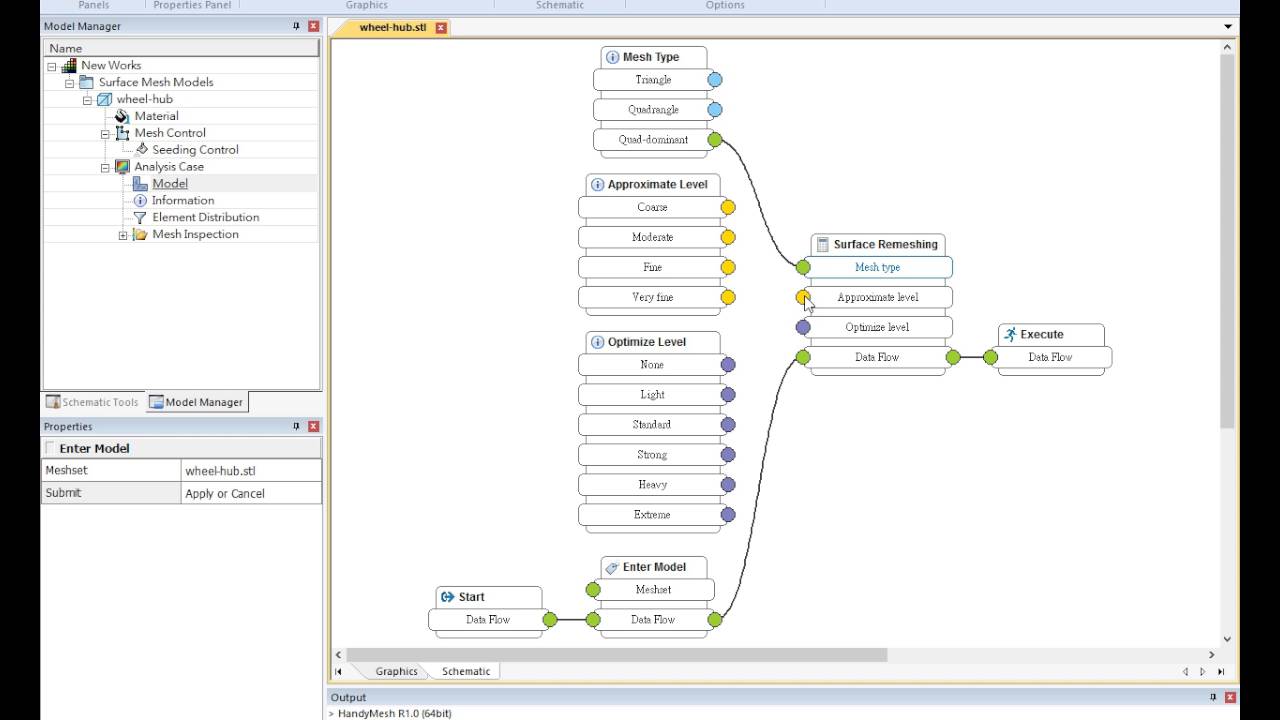Viewport: 1280px width, 720px height.
Task: Switch to the Schematic bottom tab
Action: pyautogui.click(x=466, y=671)
